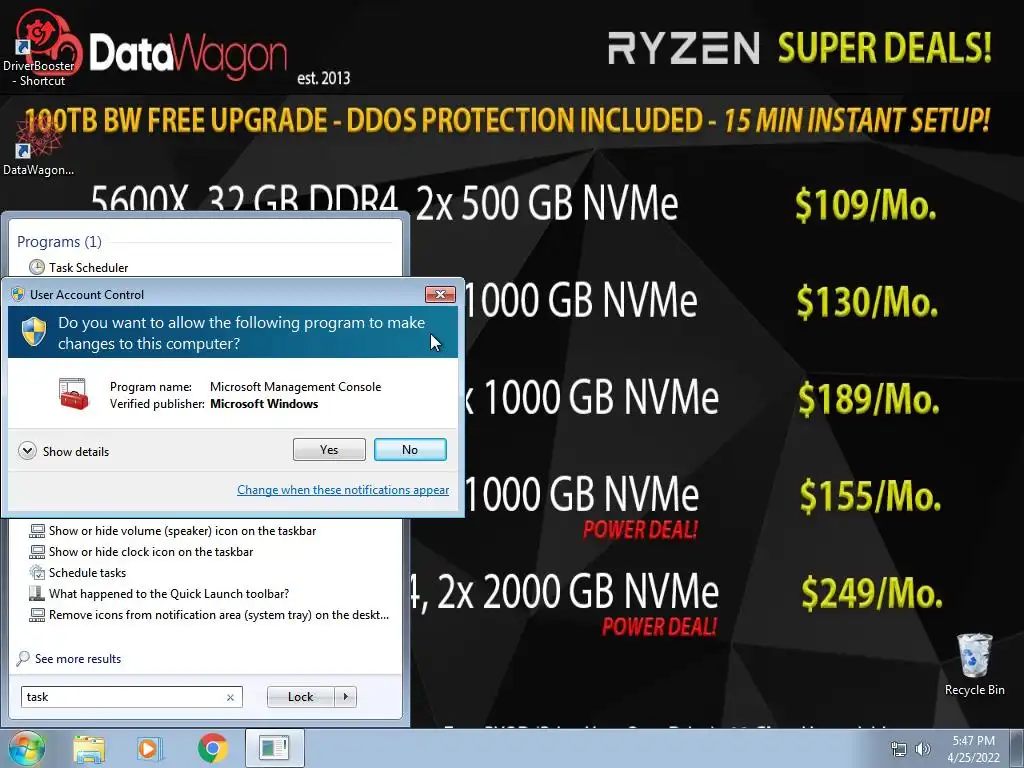1024x768 pixels.
Task: Click the Lock button in Start menu
Action: tap(300, 697)
